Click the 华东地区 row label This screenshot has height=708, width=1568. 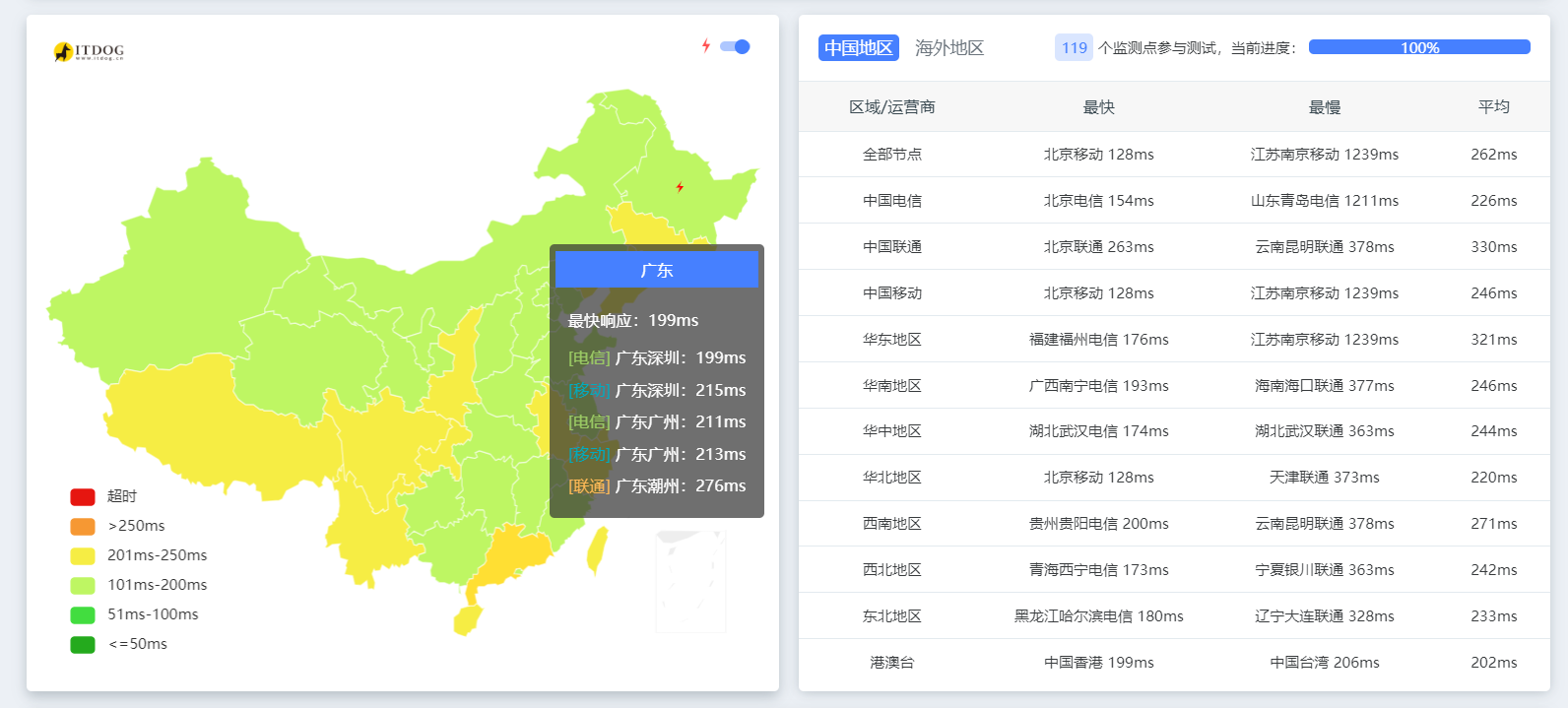[x=891, y=339]
